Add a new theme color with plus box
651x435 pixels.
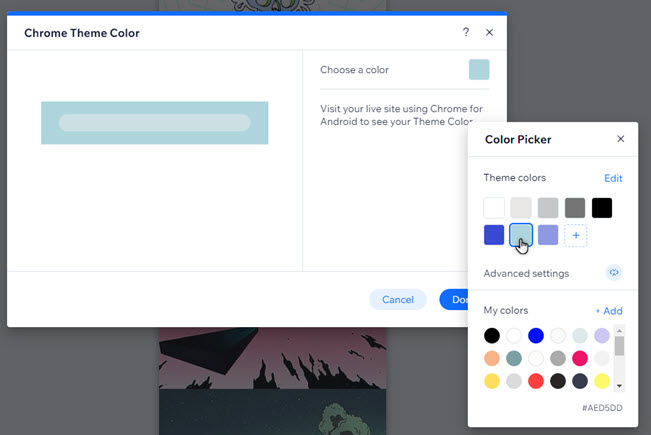575,235
